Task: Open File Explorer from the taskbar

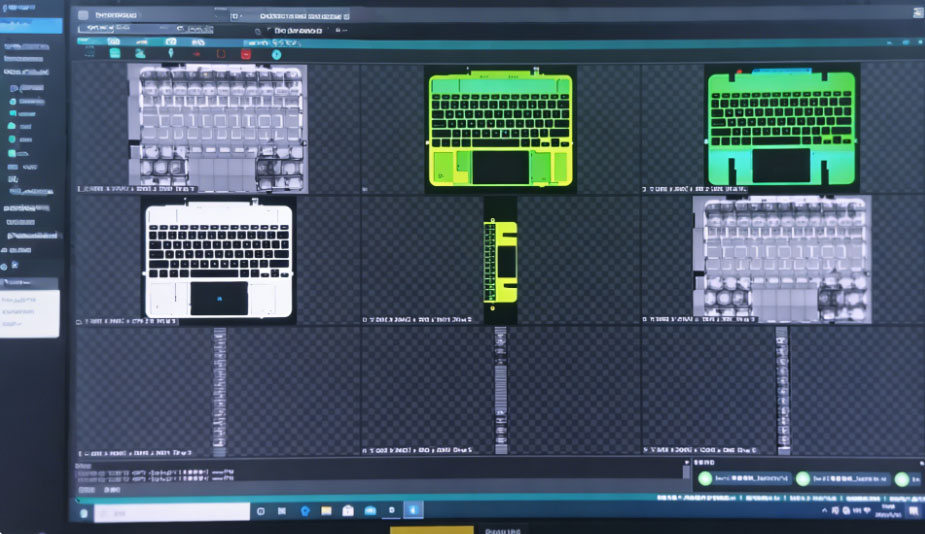Action: [325, 511]
